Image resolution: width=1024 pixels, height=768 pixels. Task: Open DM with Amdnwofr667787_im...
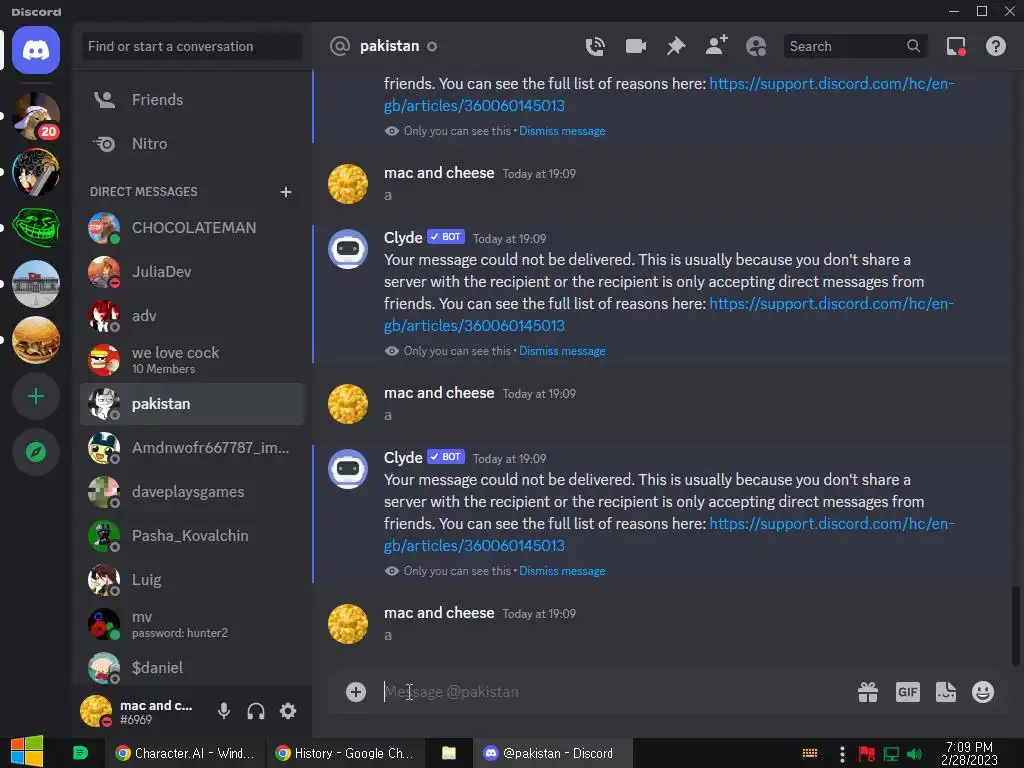(x=192, y=448)
